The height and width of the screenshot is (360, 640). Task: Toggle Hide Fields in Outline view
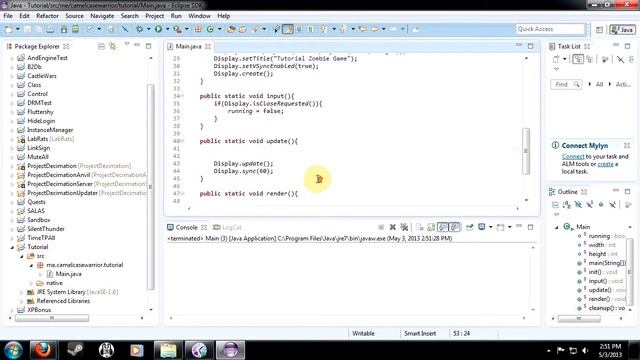click(578, 204)
